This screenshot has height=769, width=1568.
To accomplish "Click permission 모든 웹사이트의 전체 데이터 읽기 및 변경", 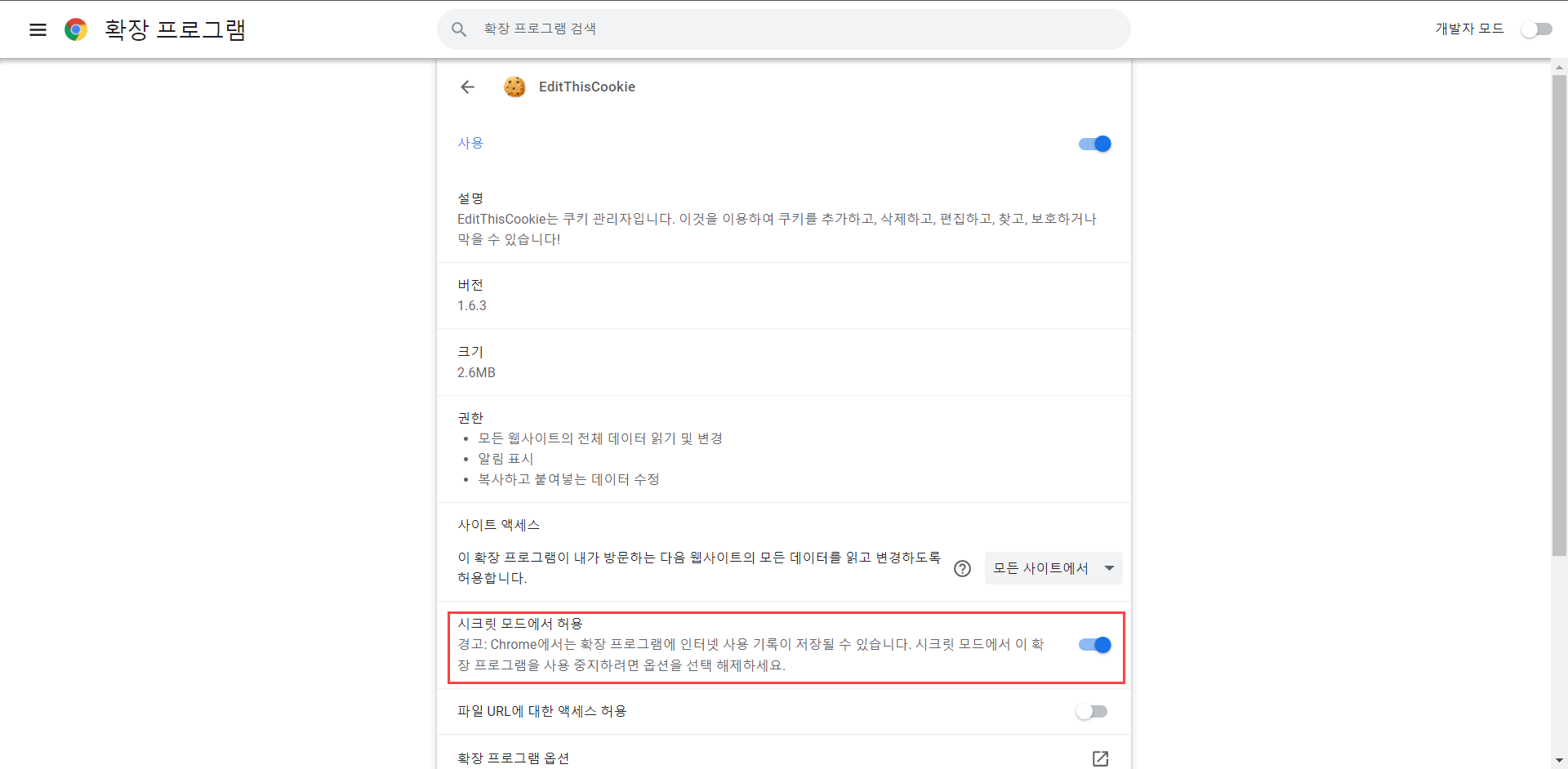I will 600,438.
